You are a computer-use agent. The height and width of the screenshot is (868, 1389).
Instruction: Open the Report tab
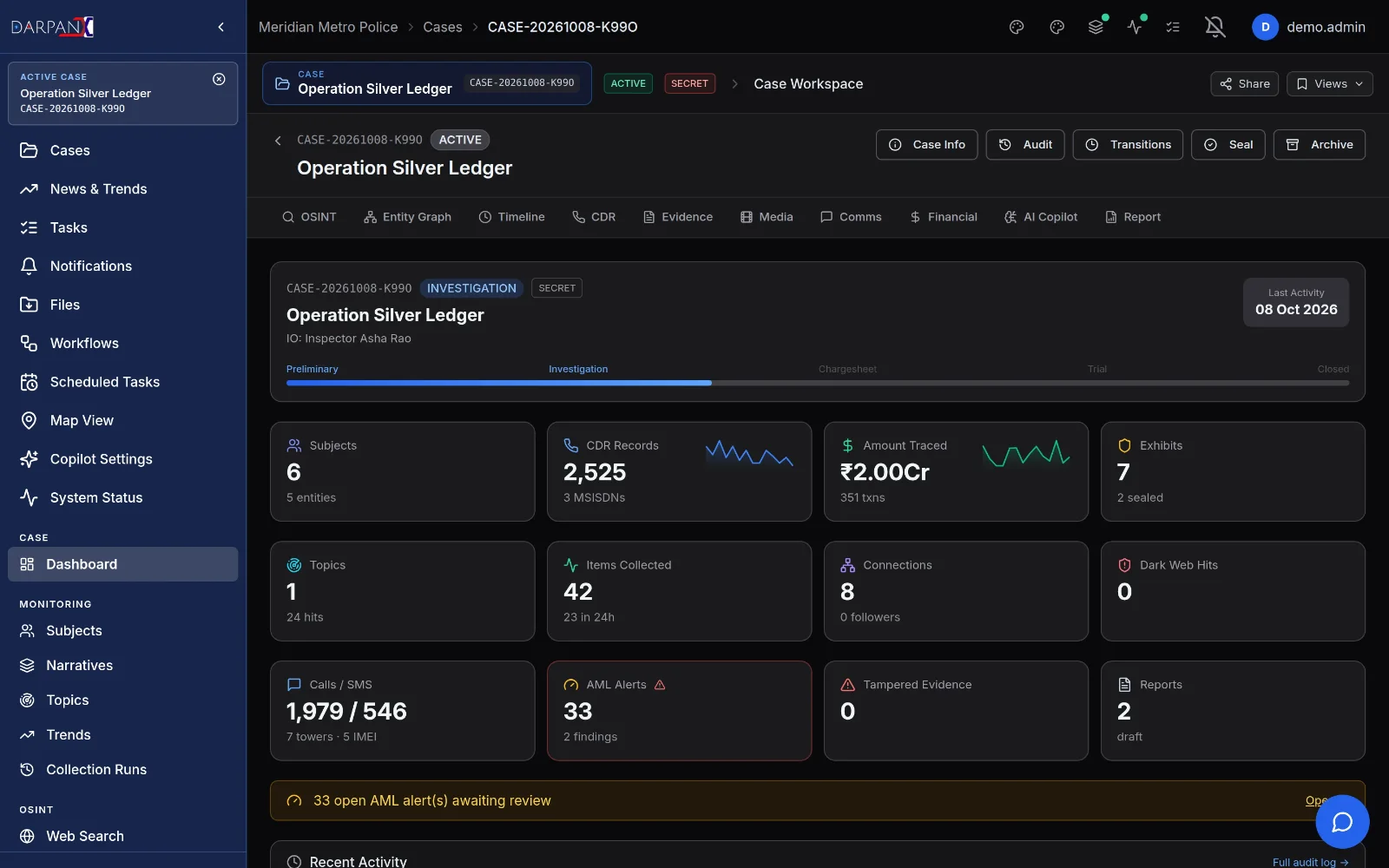(1133, 217)
